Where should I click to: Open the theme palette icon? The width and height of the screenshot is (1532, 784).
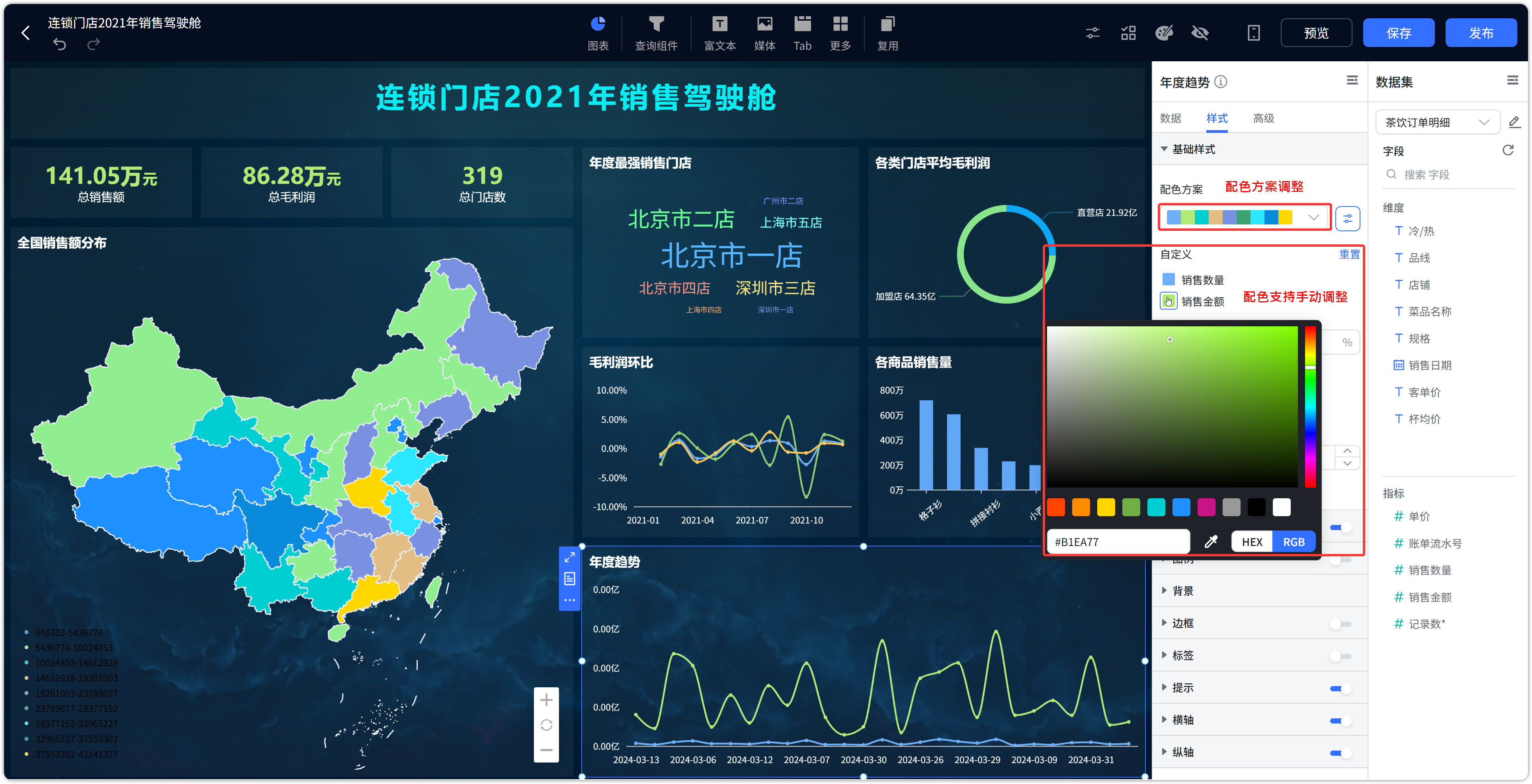click(x=1164, y=33)
